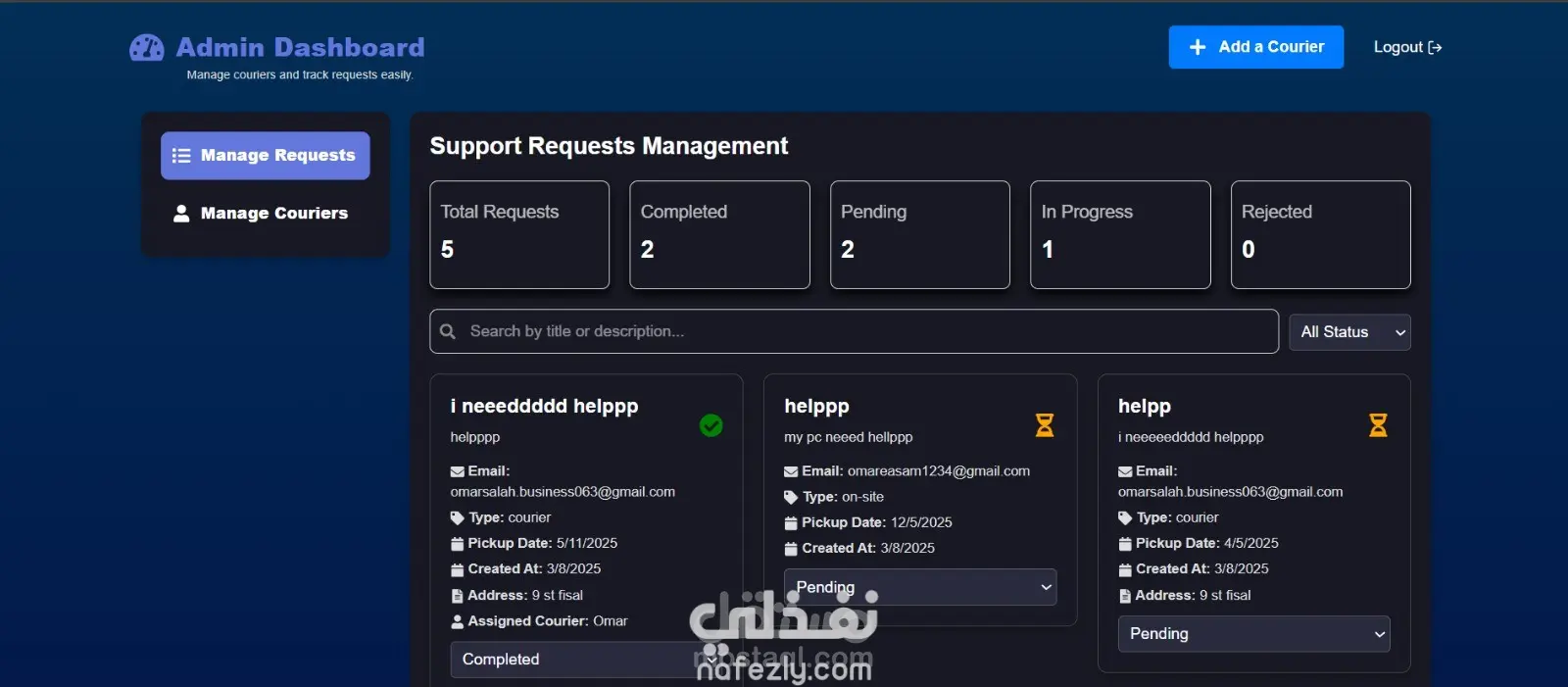The image size is (1568, 687).
Task: Click tag icon in helpp card
Action: coord(1125,518)
